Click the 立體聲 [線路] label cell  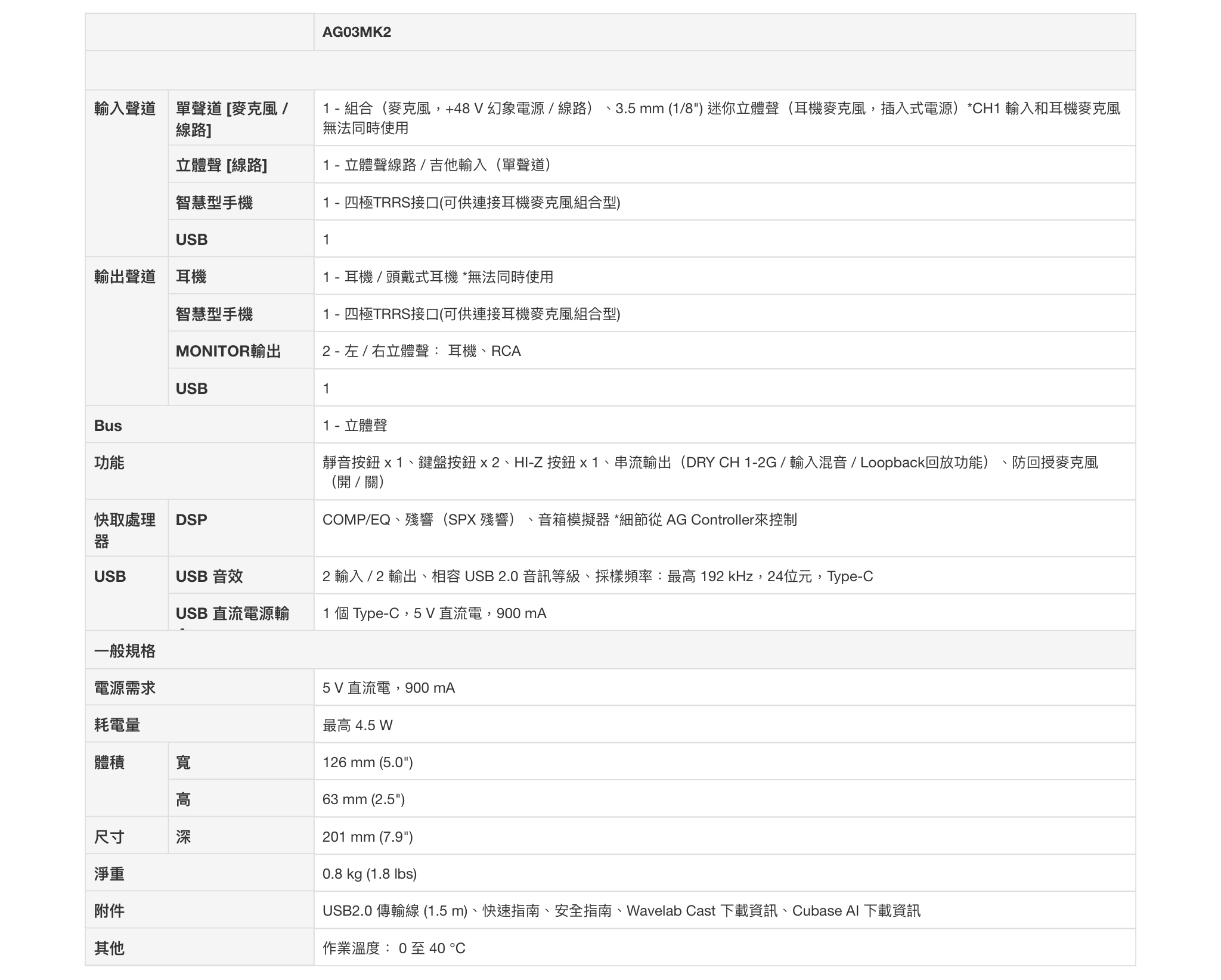(x=221, y=165)
